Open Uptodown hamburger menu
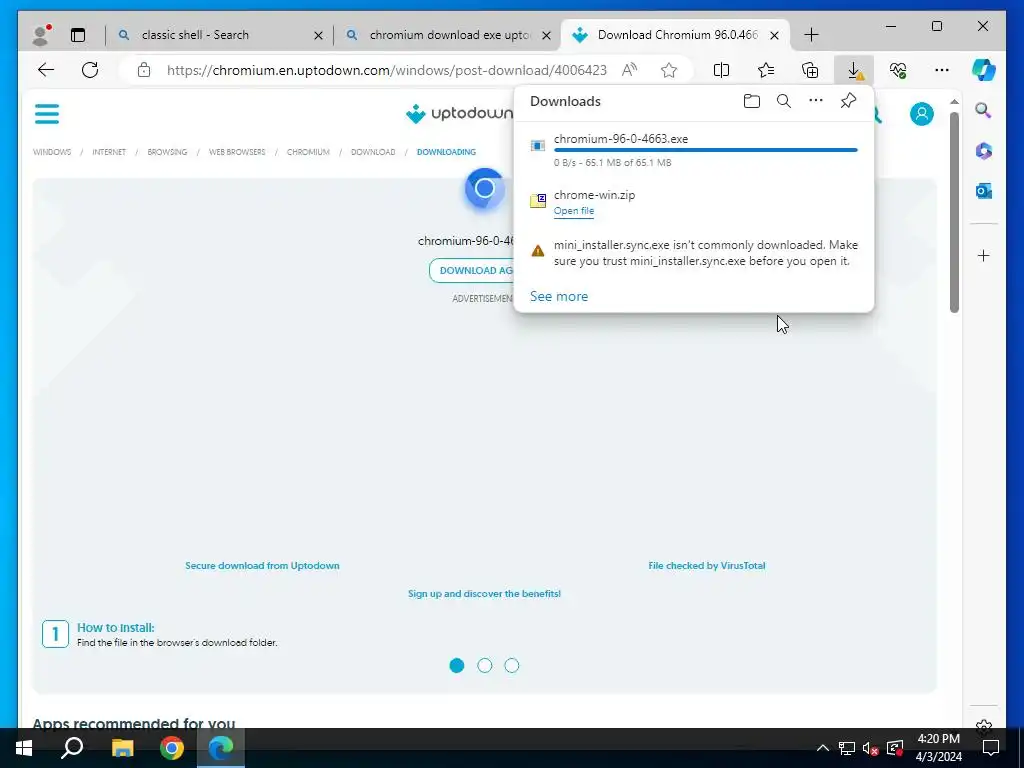The width and height of the screenshot is (1024, 768). click(47, 114)
